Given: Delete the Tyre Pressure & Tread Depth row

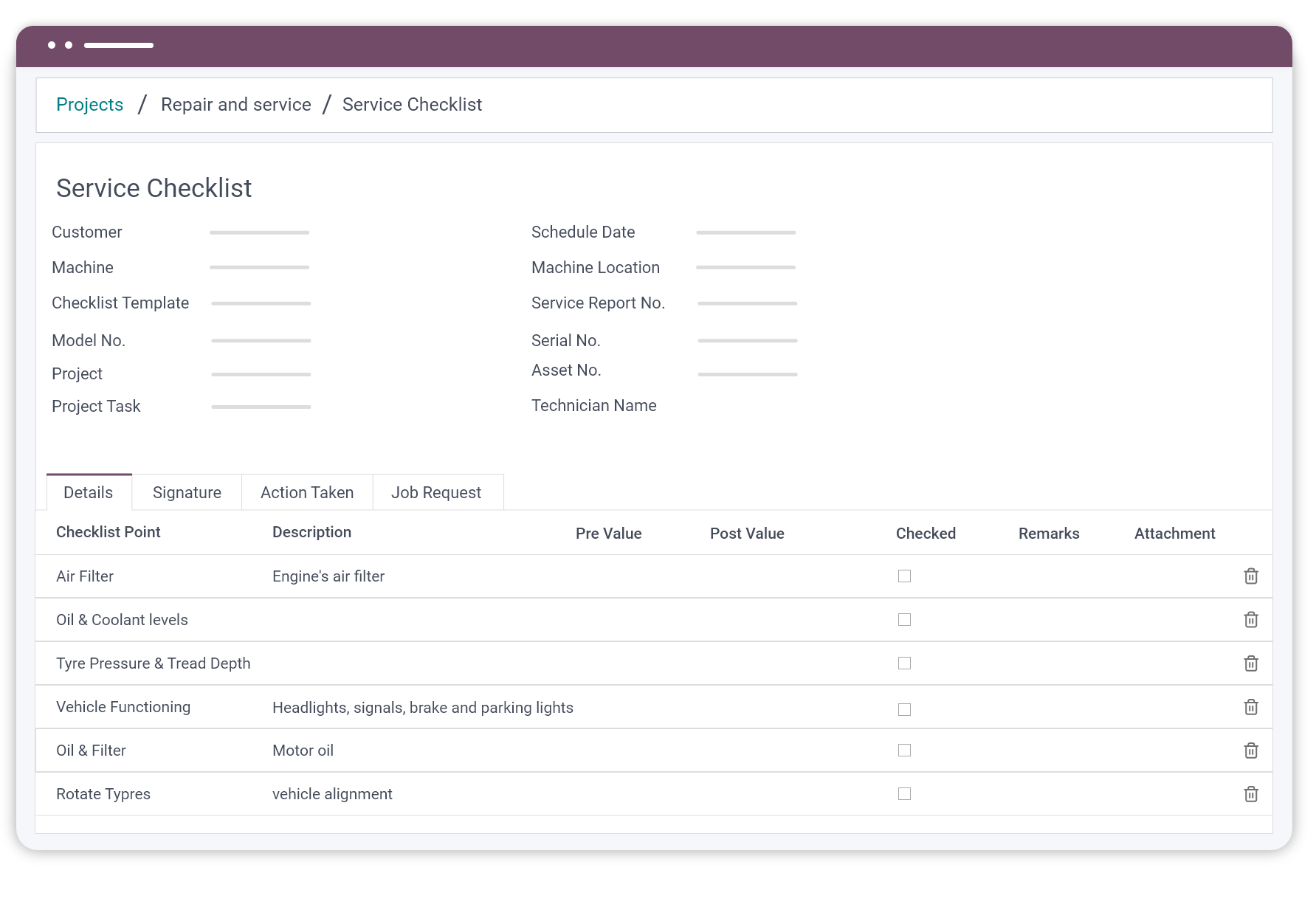Looking at the screenshot, I should tap(1251, 663).
